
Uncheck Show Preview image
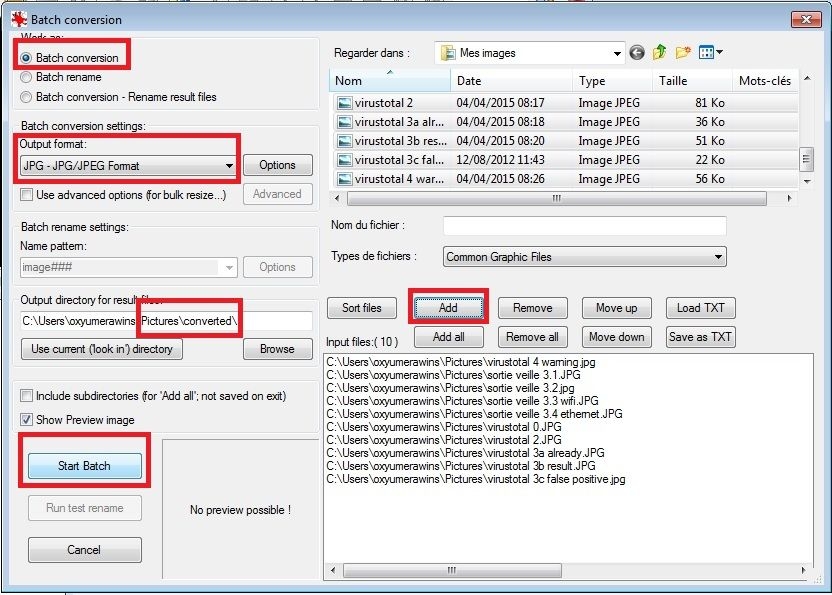click(27, 419)
